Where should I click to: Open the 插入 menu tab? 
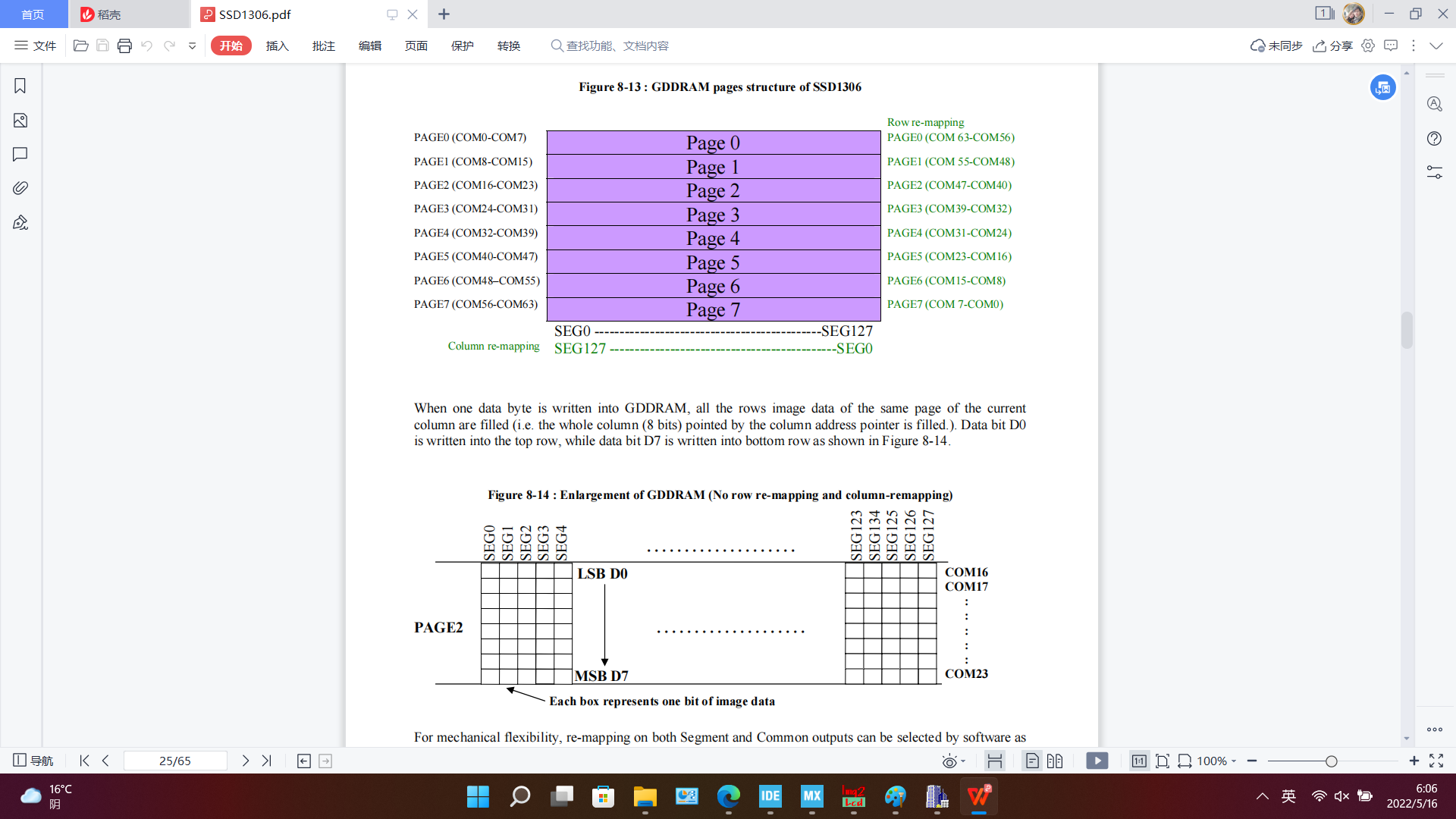coord(277,45)
